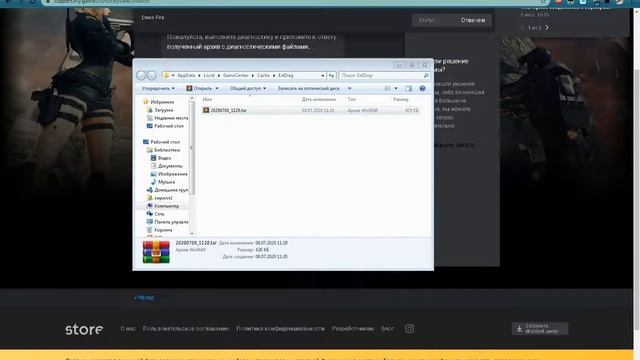Click Записать на оптический диск

pyautogui.click(x=308, y=89)
